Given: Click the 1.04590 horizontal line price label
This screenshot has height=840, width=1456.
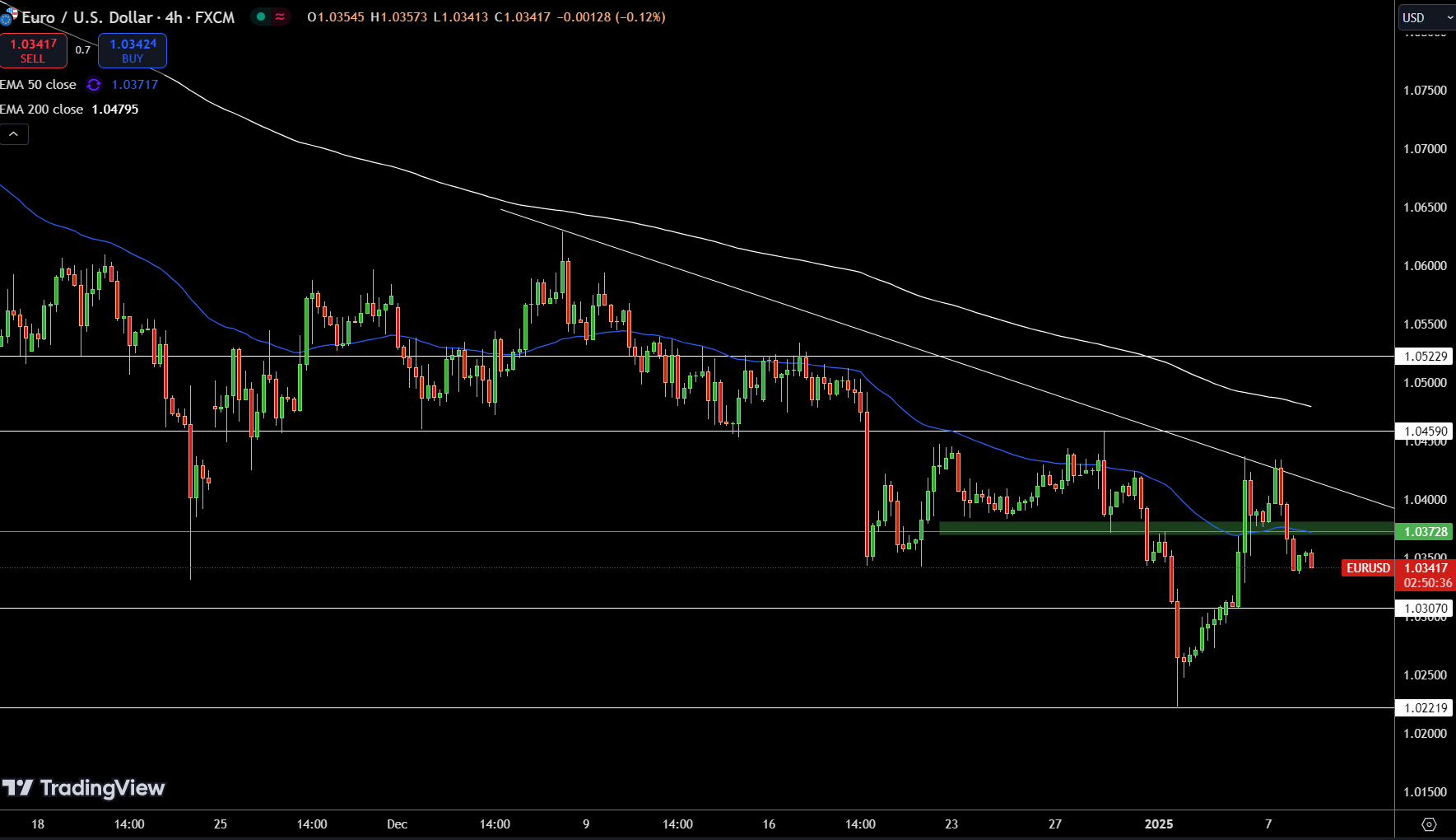Looking at the screenshot, I should click(1425, 432).
